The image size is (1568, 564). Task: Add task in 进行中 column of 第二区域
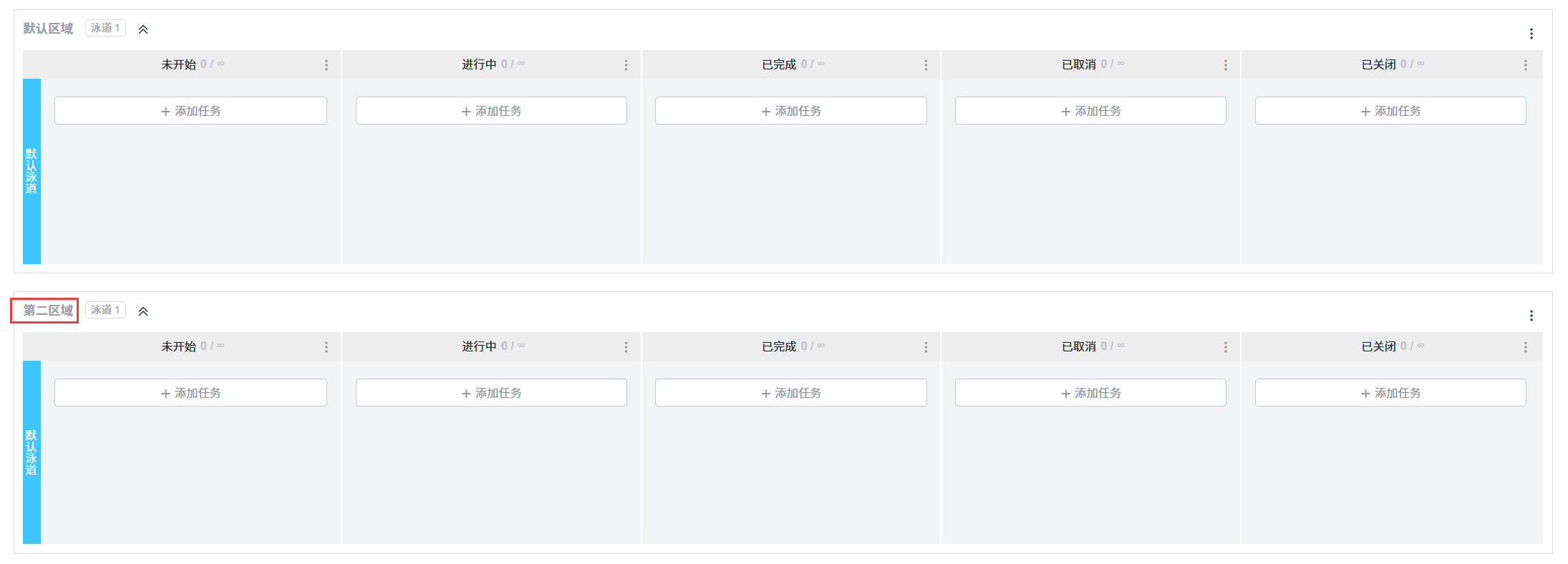[x=491, y=393]
